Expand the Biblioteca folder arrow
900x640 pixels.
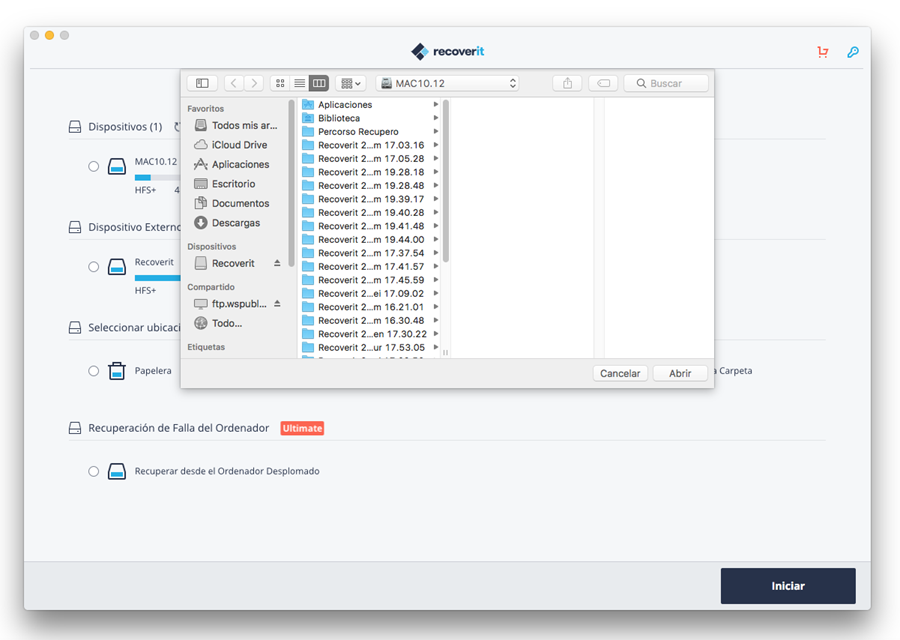pos(436,118)
